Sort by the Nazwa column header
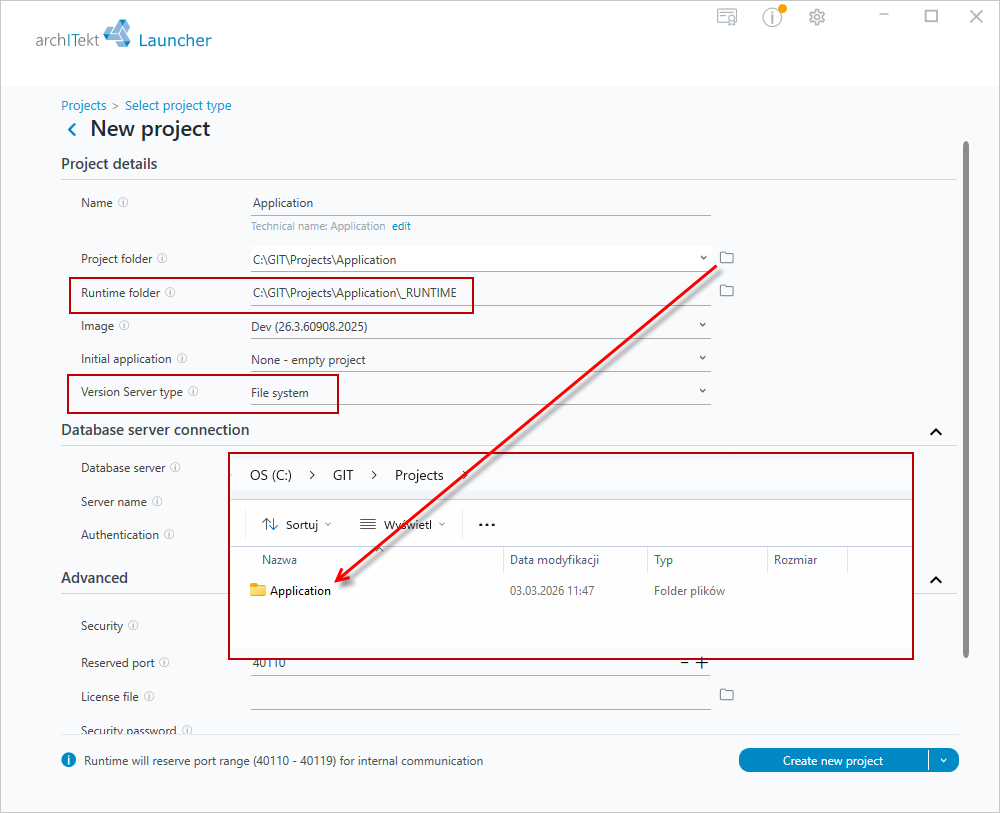The width and height of the screenshot is (1000, 813). (279, 560)
